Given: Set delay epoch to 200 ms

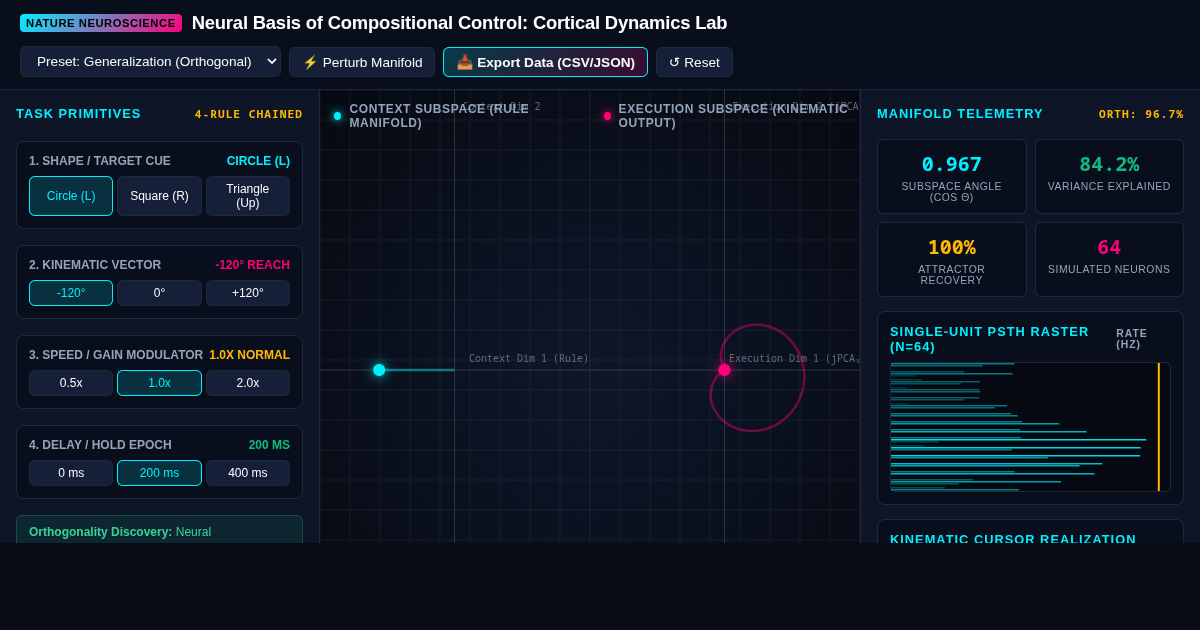Looking at the screenshot, I should click(x=159, y=473).
